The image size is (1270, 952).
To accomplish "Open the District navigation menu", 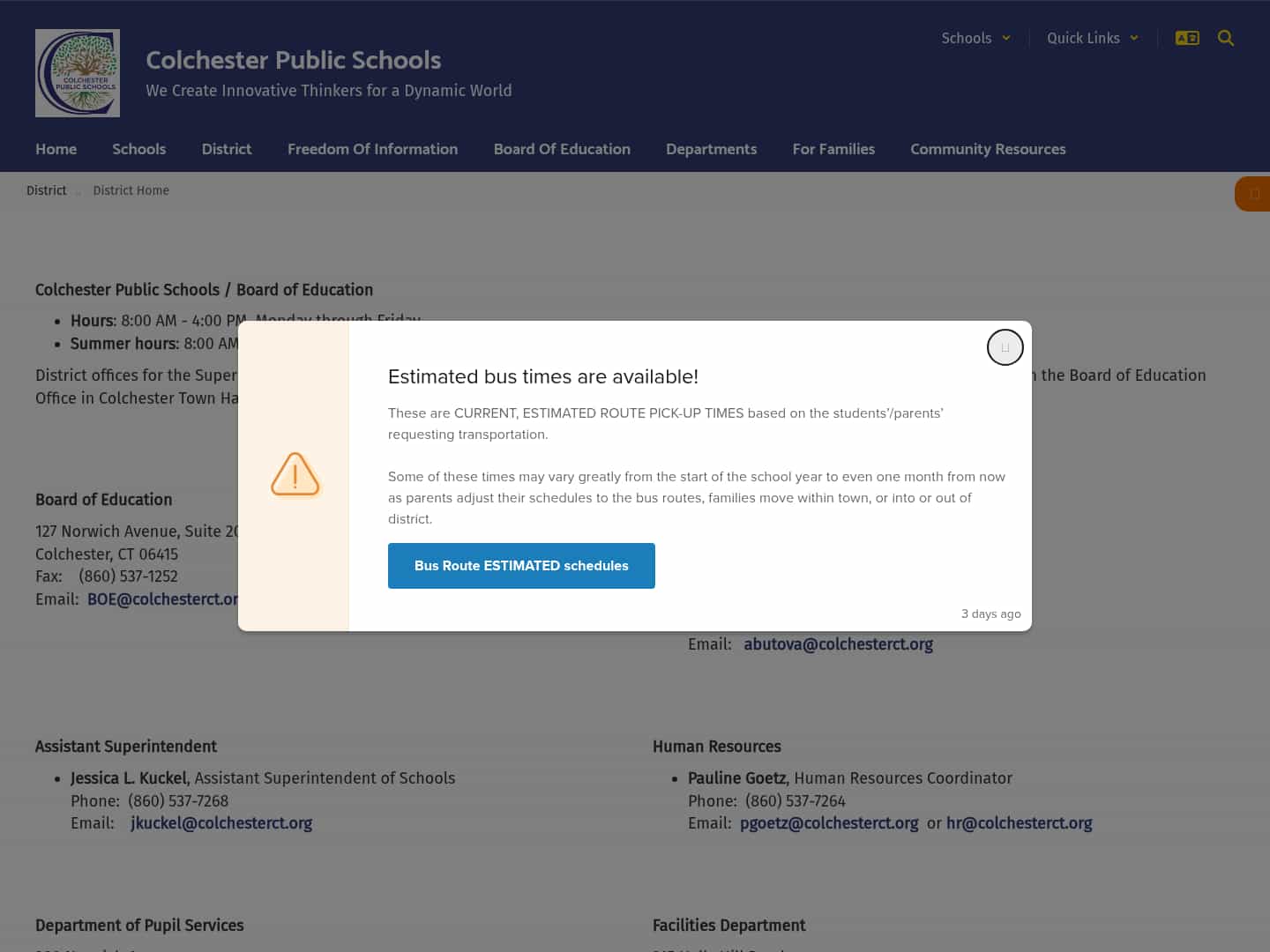I will (x=227, y=149).
